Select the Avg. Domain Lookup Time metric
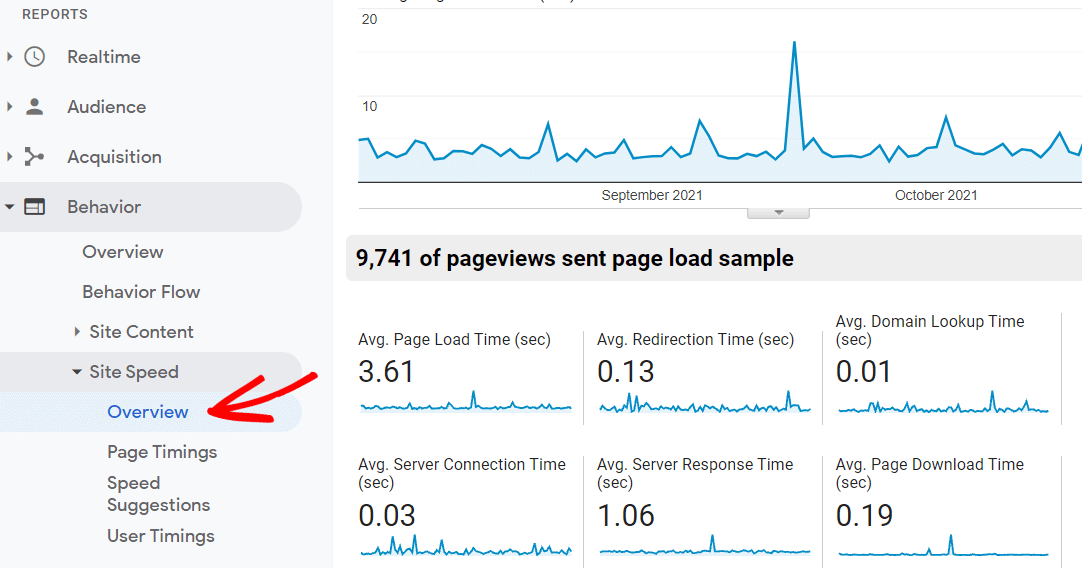 (x=929, y=331)
